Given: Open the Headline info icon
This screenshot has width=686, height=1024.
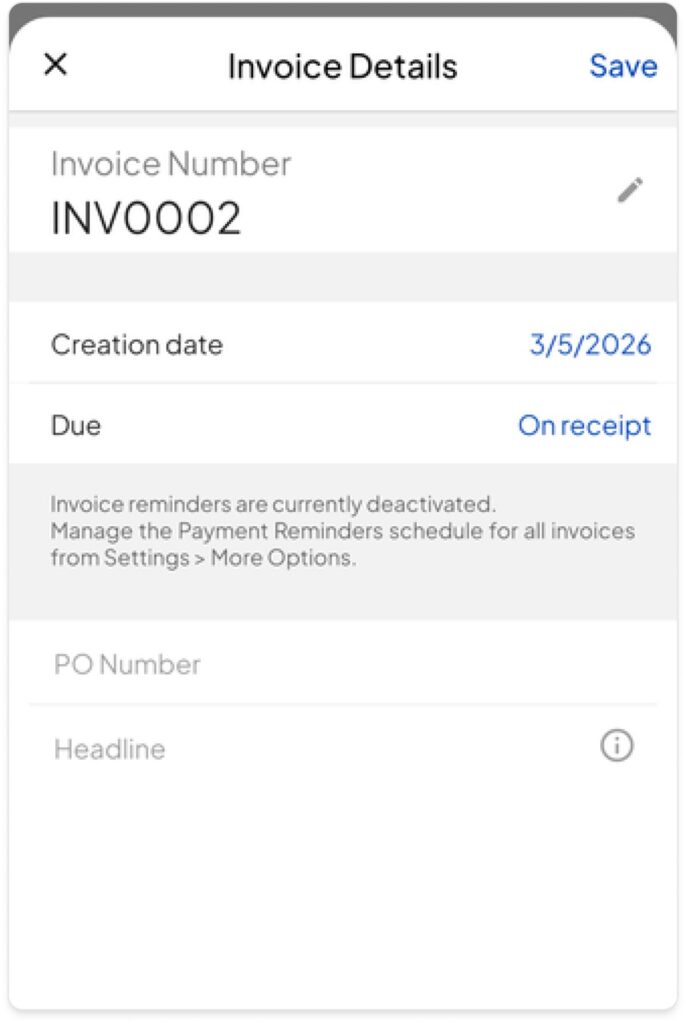Looking at the screenshot, I should pos(617,746).
